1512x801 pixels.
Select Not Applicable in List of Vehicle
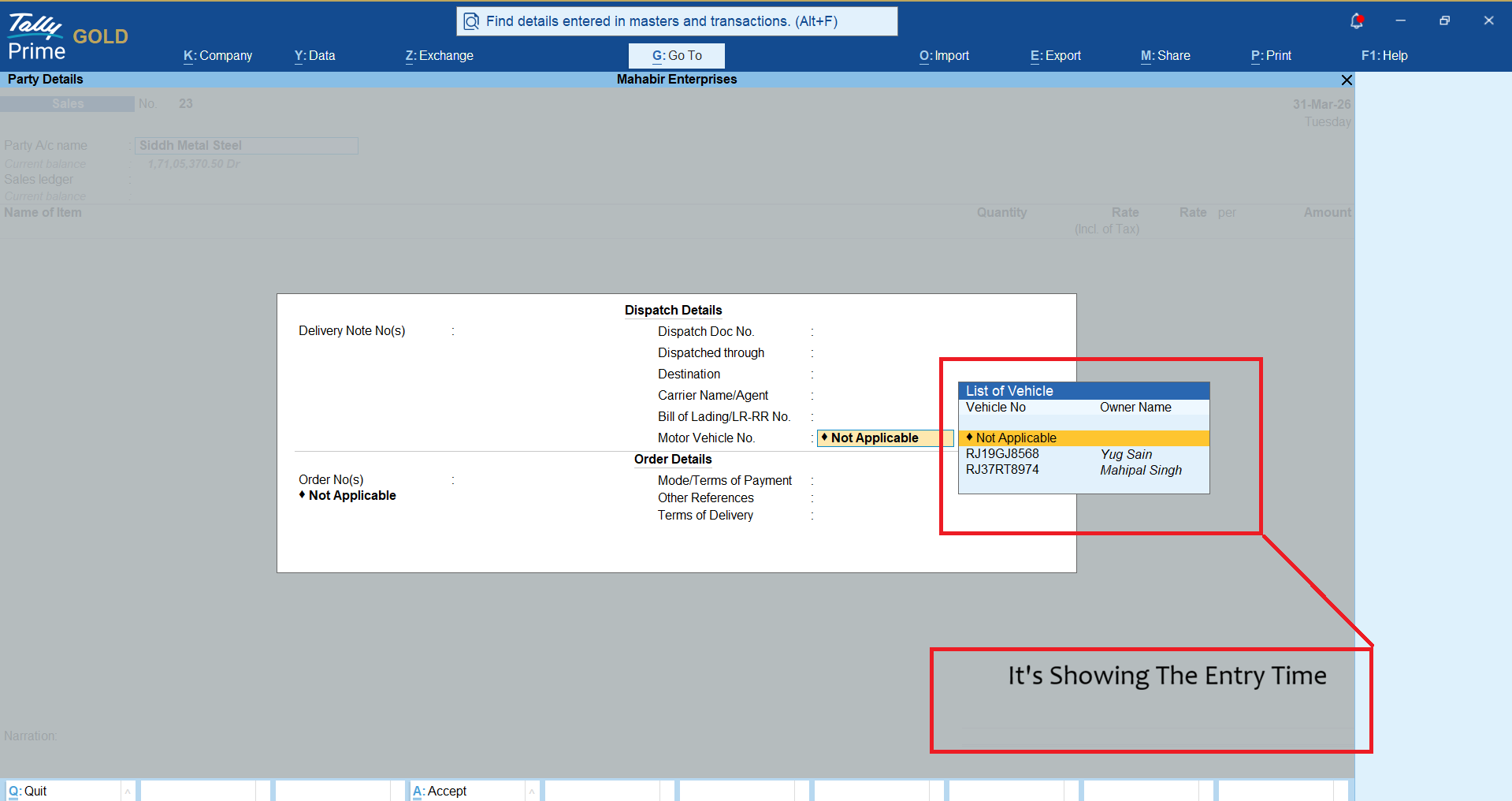pos(1084,438)
